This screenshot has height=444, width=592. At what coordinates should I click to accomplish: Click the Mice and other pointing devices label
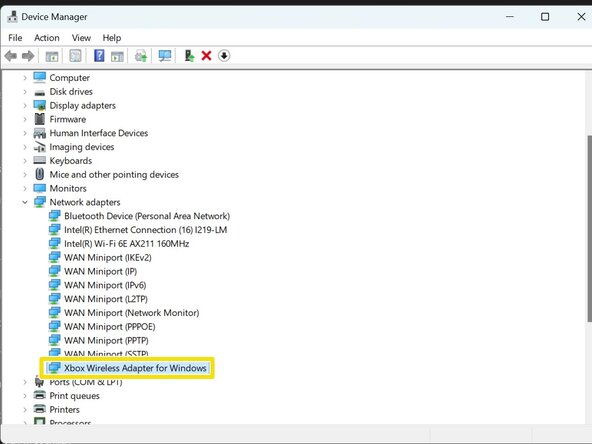(114, 174)
